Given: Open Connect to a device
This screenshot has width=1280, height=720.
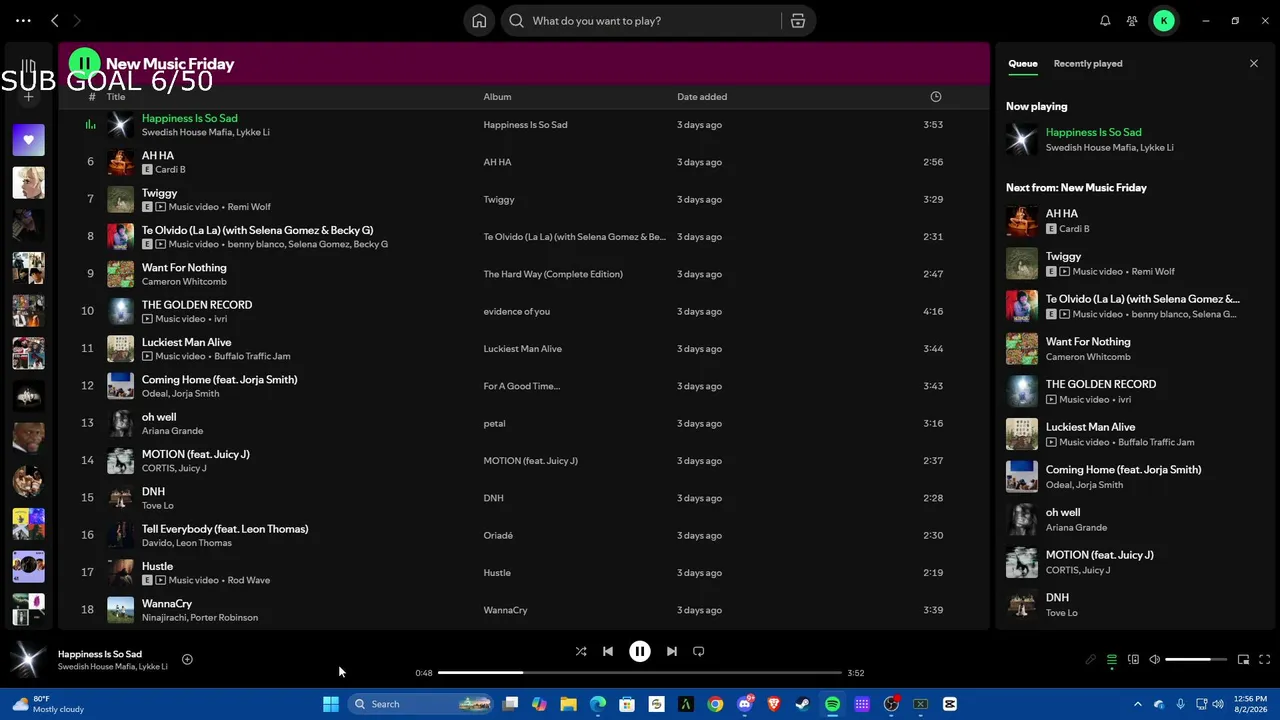Looking at the screenshot, I should coord(1133,660).
